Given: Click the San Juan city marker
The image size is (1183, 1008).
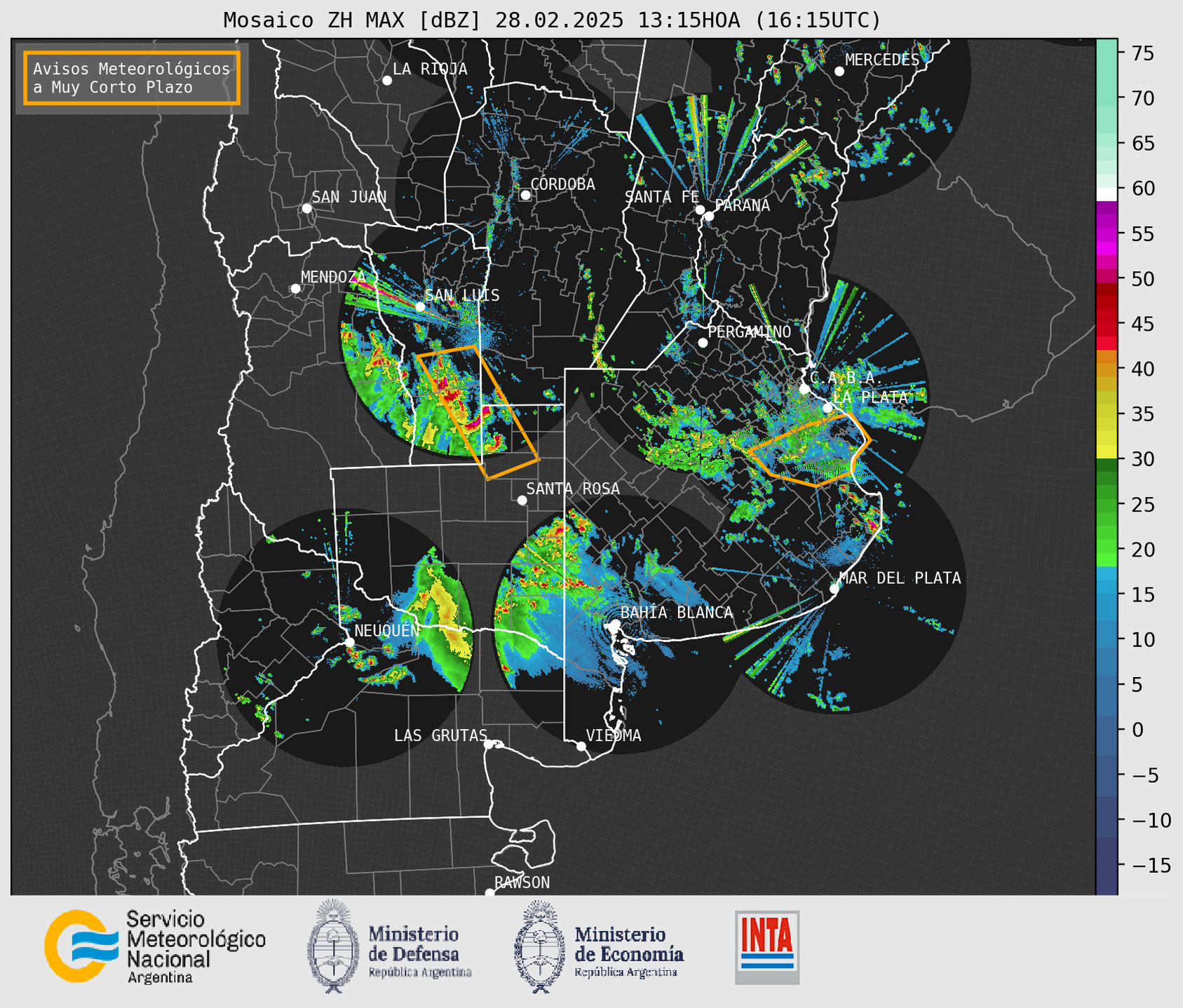Looking at the screenshot, I should 306,208.
